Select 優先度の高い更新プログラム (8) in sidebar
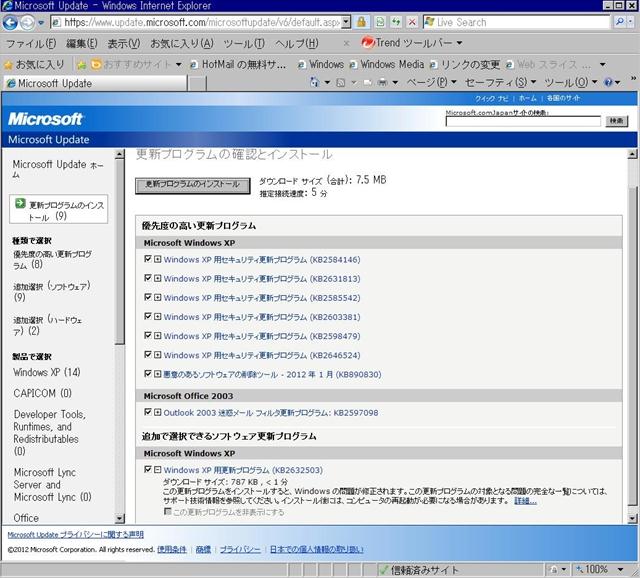Screen dimensions: 640x578 pos(52,259)
